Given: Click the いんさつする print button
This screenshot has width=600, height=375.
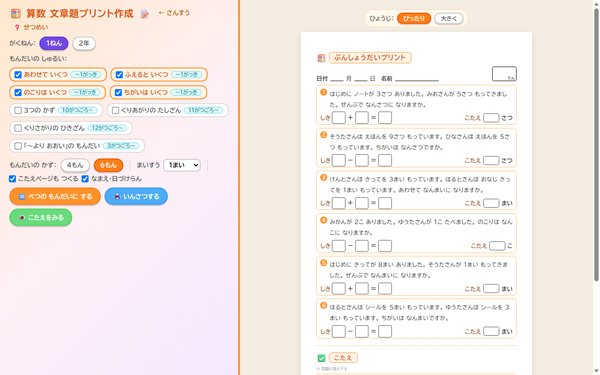Looking at the screenshot, I should click(x=136, y=196).
